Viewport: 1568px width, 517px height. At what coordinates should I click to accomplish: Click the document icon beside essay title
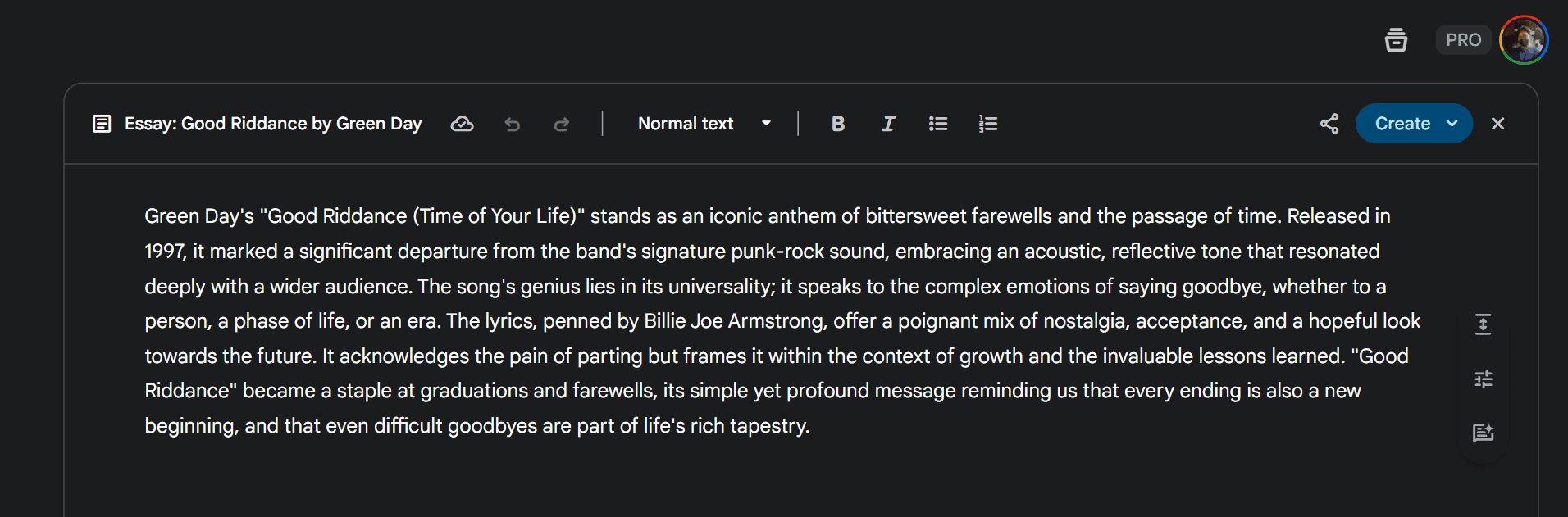[102, 124]
